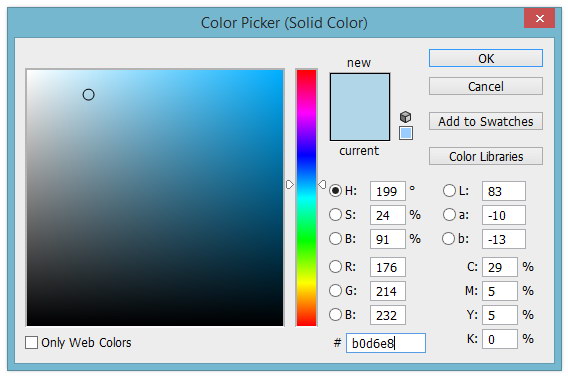The image size is (568, 380).
Task: Open the Color Libraries dialog
Action: point(486,156)
